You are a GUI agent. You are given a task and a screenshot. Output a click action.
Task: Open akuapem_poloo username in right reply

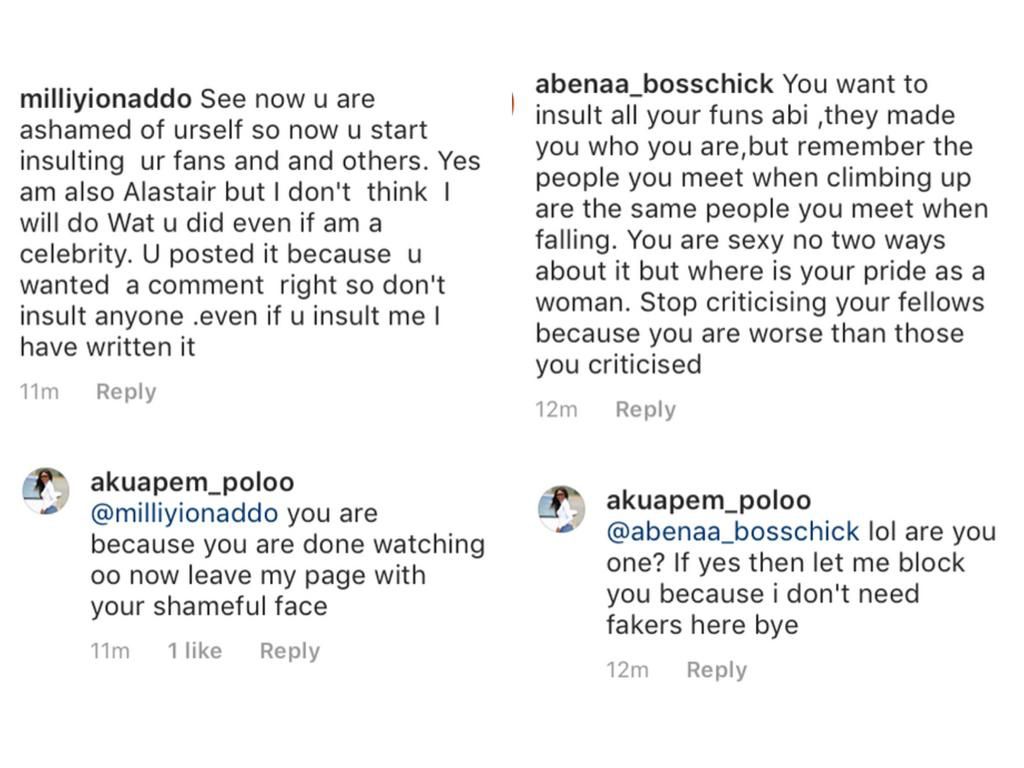click(x=709, y=501)
